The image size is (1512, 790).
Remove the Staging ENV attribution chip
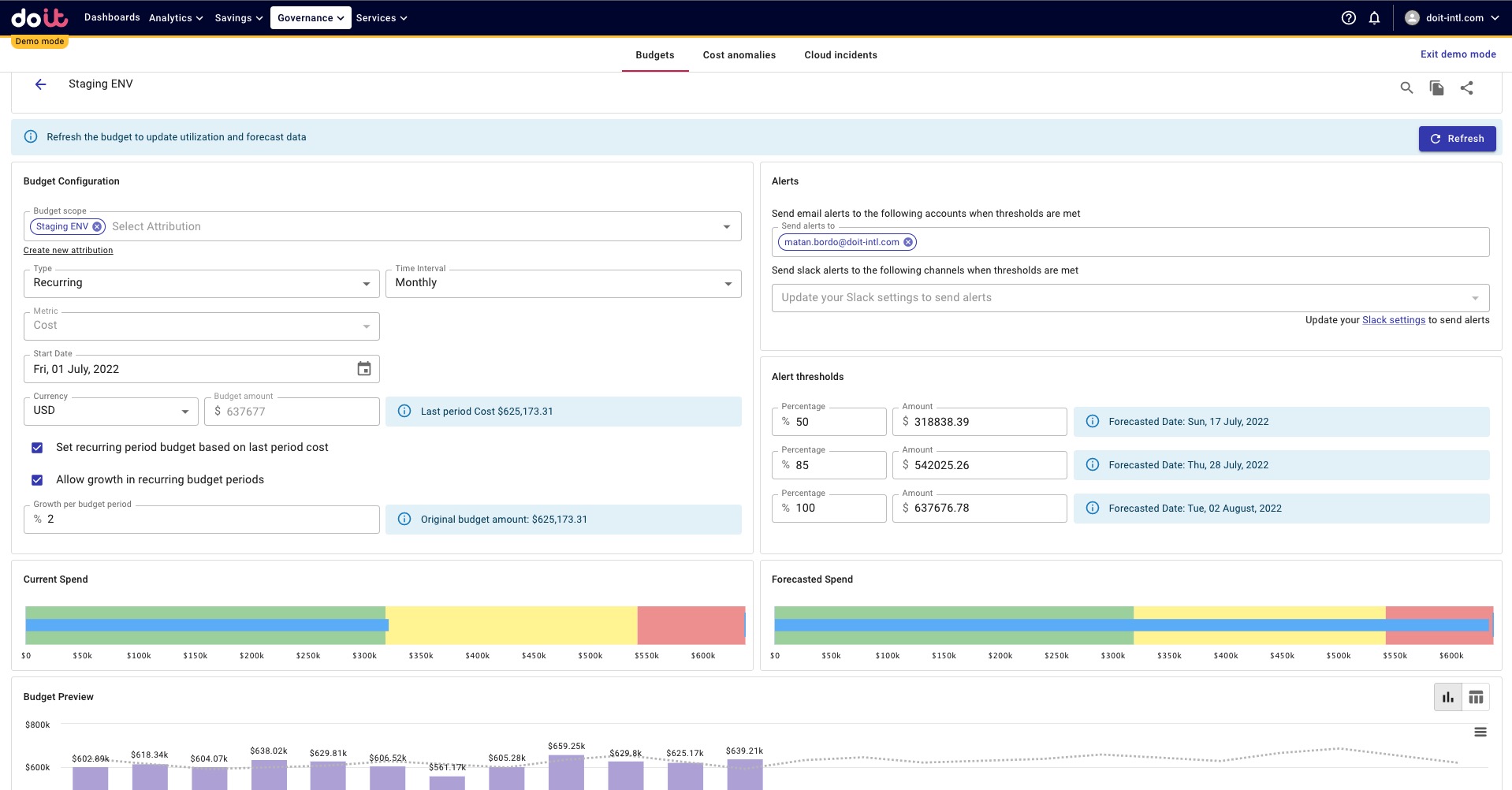pyautogui.click(x=98, y=226)
